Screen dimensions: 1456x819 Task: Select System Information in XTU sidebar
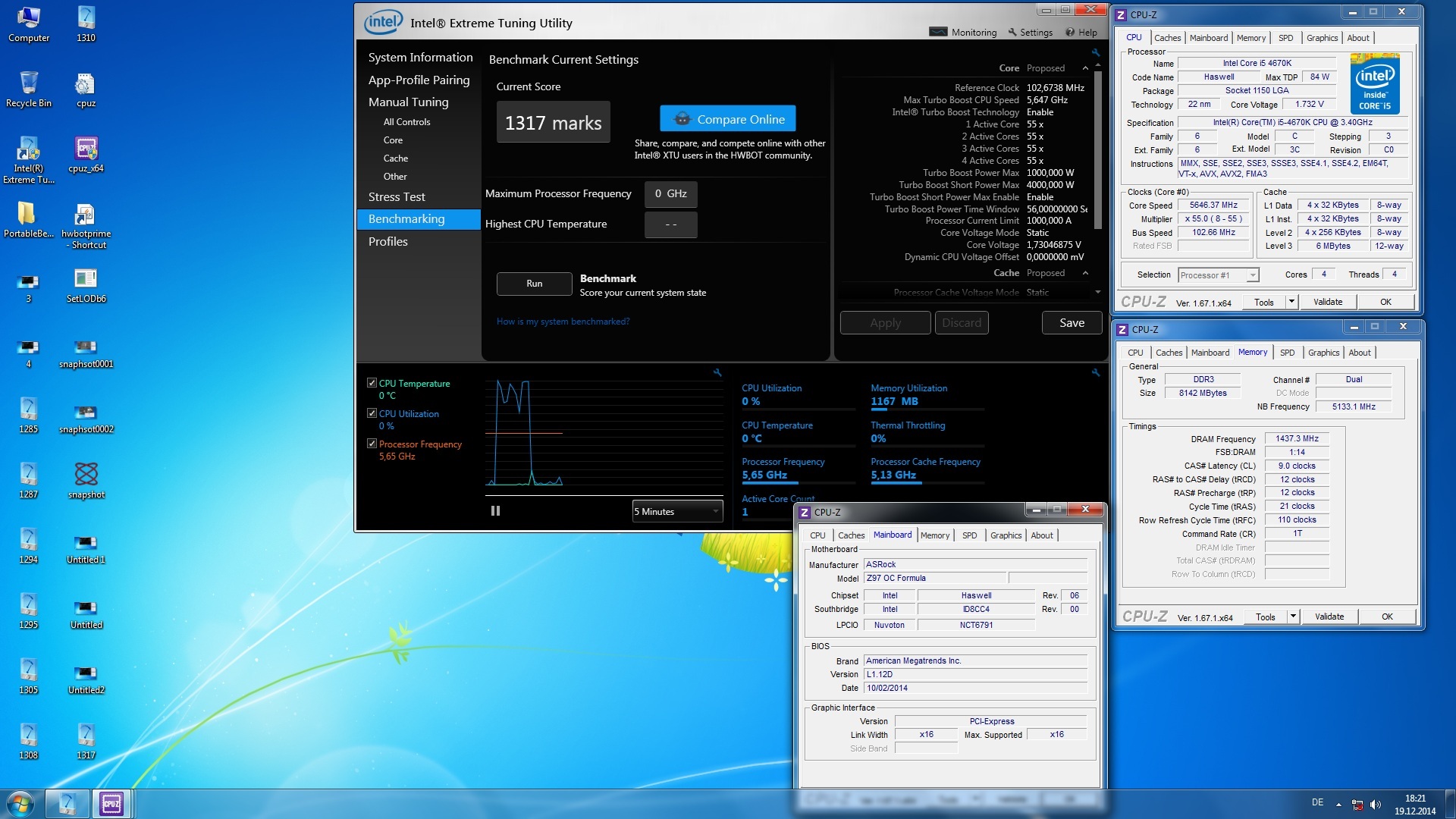coord(420,58)
